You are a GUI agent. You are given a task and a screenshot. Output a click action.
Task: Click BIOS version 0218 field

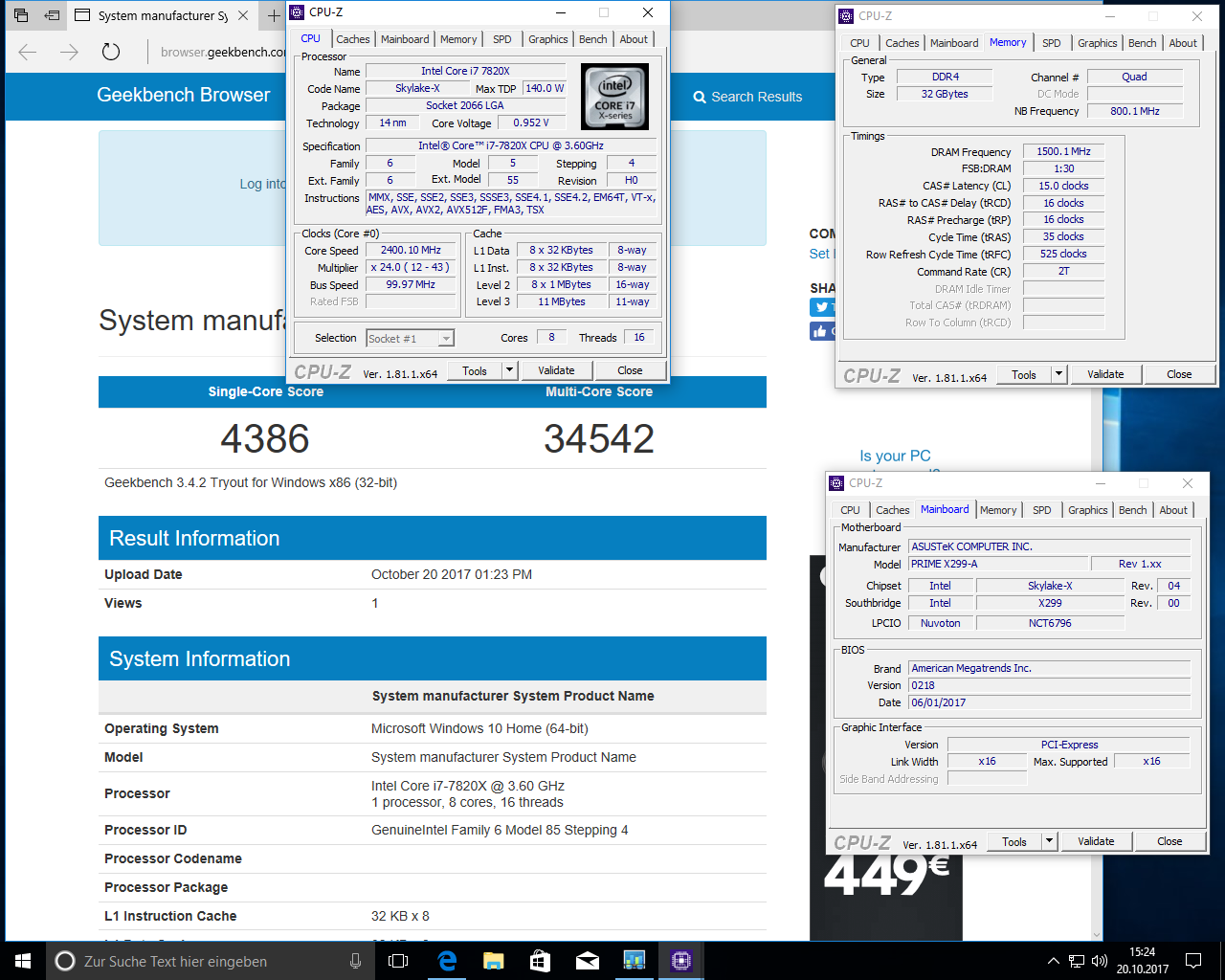[1049, 685]
